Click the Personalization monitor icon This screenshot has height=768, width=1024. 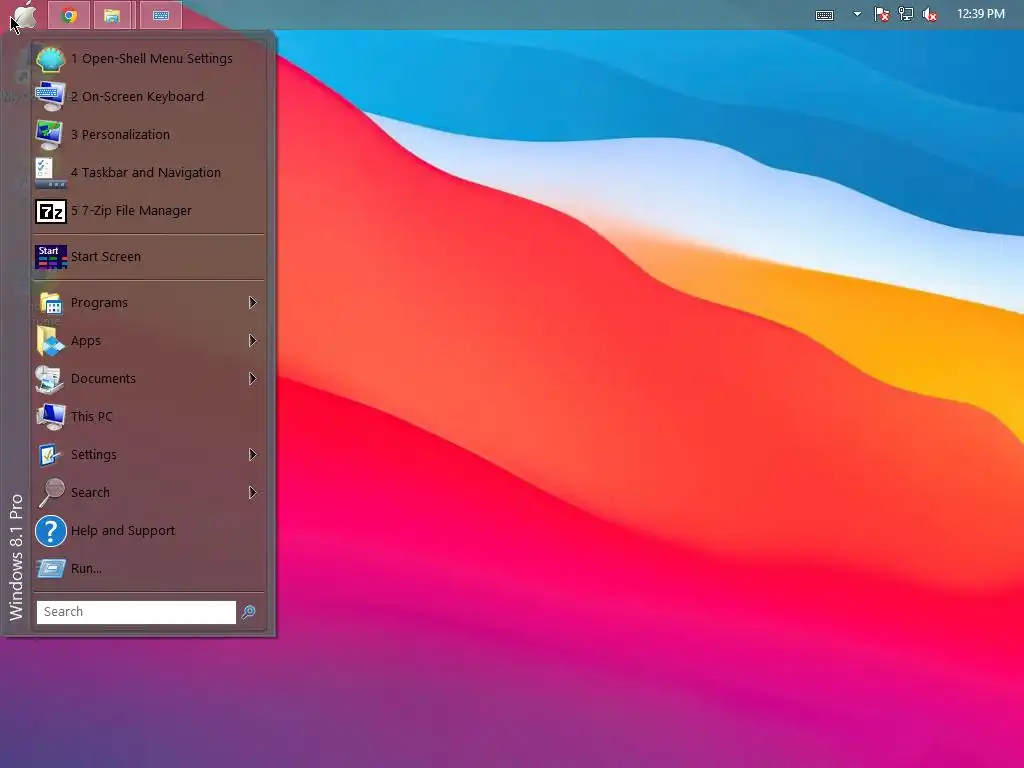[50, 135]
